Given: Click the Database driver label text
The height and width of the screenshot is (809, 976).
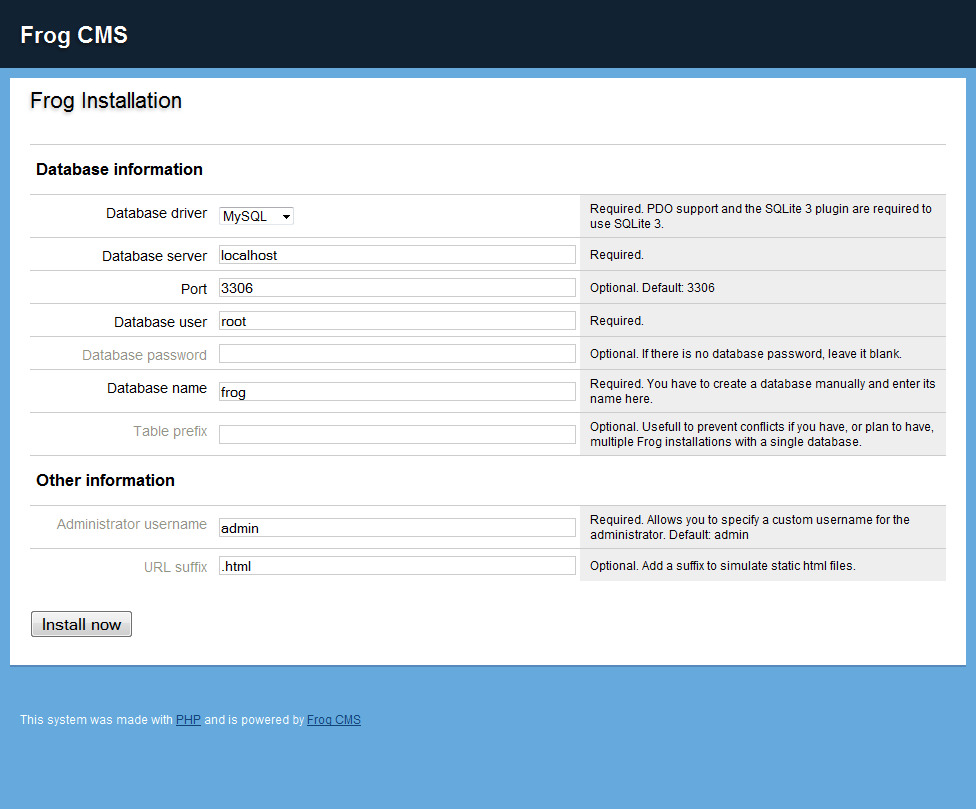Looking at the screenshot, I should click(x=156, y=213).
